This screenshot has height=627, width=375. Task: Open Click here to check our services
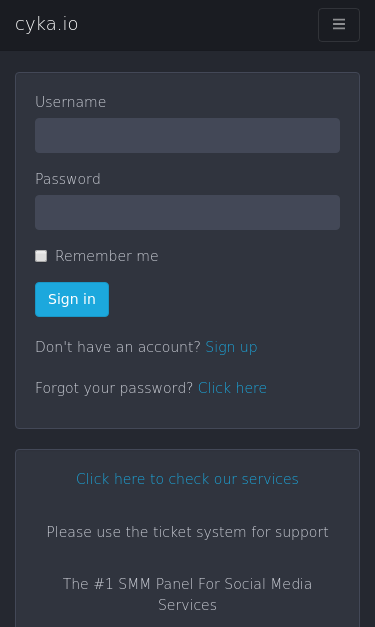pos(188,479)
